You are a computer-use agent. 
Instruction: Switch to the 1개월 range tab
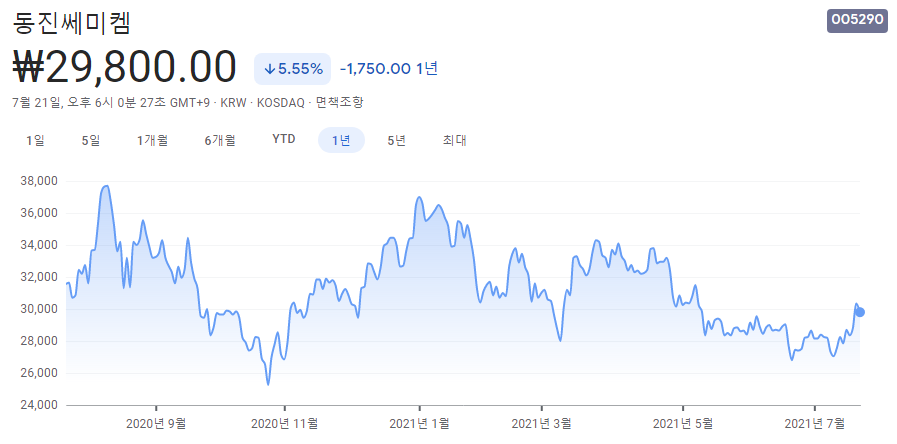tap(152, 140)
